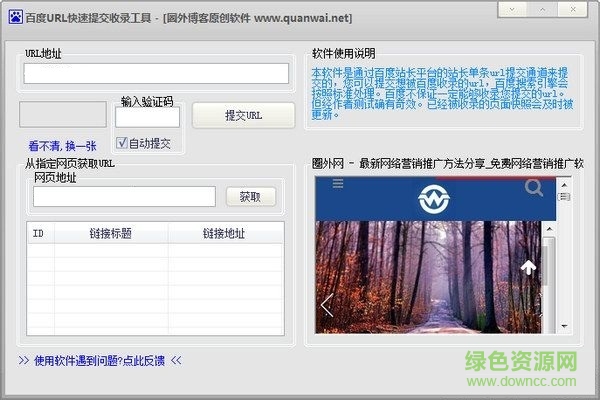The height and width of the screenshot is (400, 600).
Task: Toggle the 自动提交 checkbox
Action: tap(122, 143)
